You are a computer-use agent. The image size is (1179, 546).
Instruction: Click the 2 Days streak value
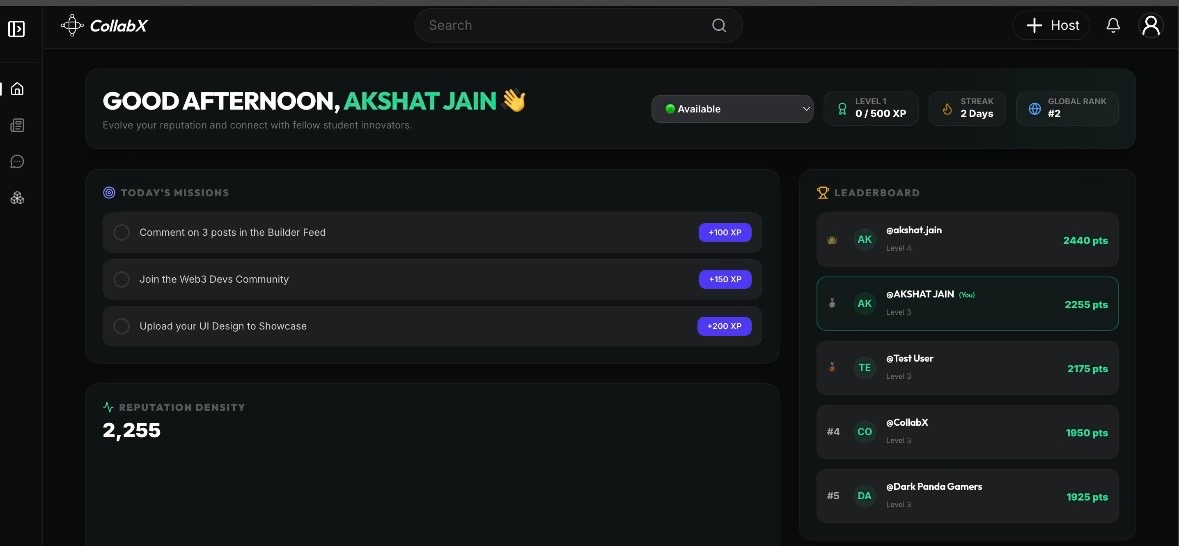[977, 114]
